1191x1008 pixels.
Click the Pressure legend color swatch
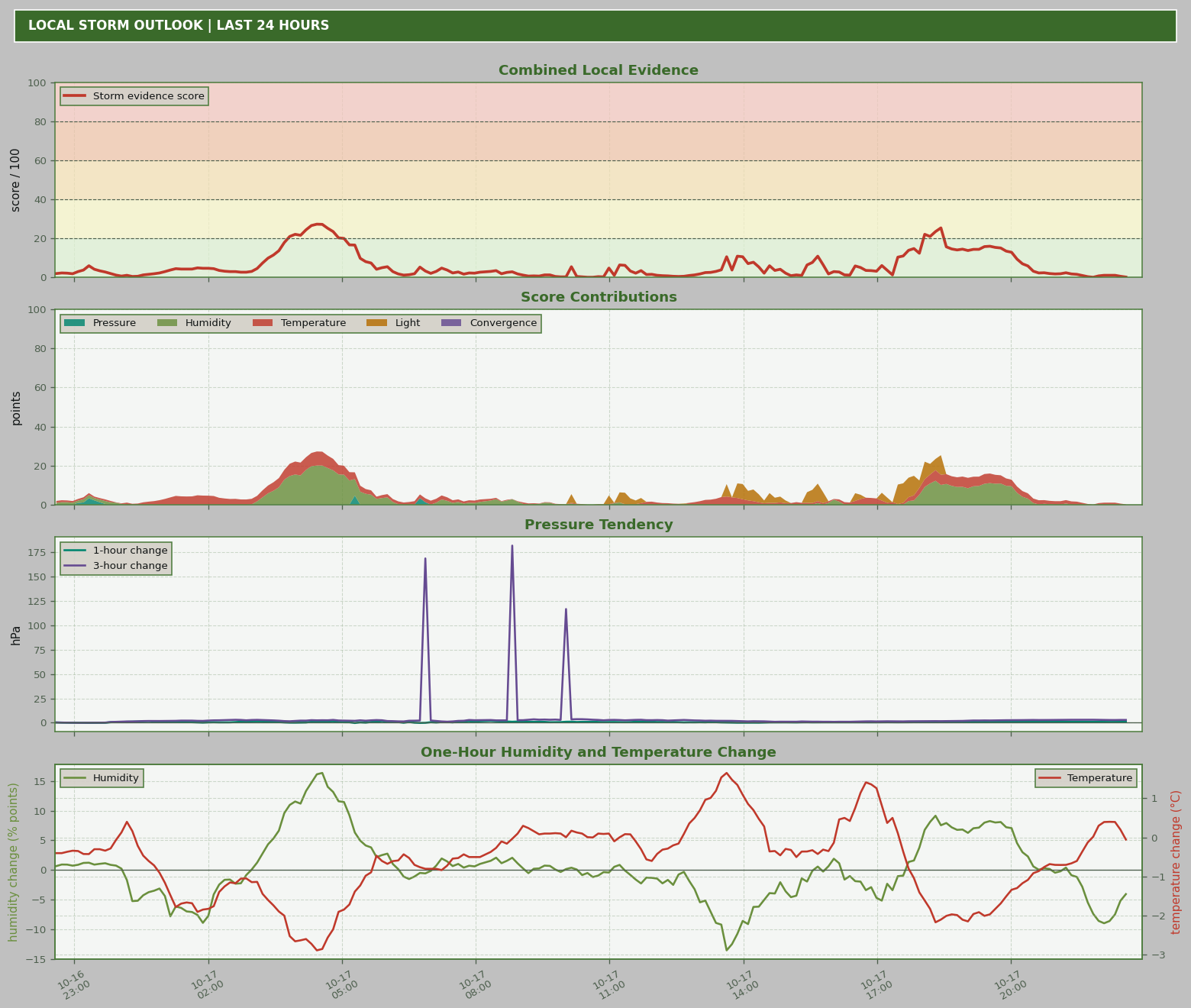pyautogui.click(x=74, y=323)
